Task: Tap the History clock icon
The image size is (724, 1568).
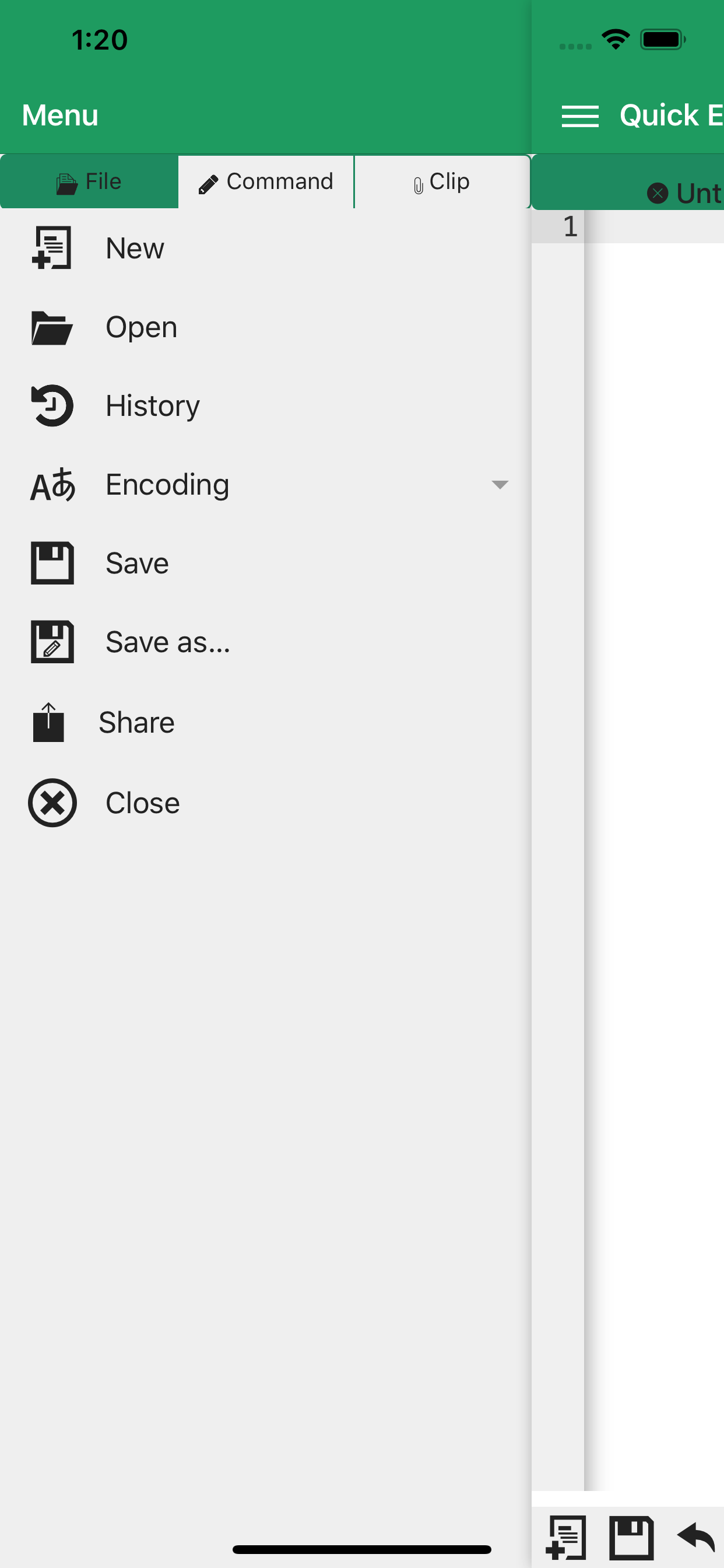Action: coord(52,405)
